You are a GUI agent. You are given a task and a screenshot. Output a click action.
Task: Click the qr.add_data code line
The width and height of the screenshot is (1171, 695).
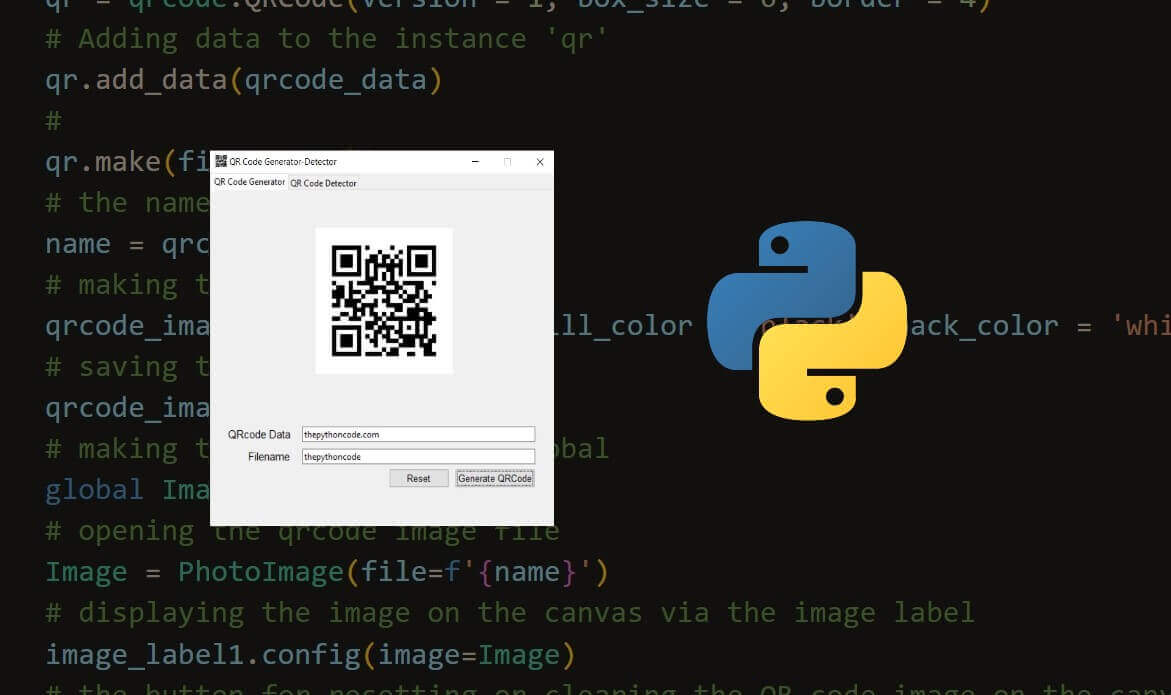click(240, 78)
